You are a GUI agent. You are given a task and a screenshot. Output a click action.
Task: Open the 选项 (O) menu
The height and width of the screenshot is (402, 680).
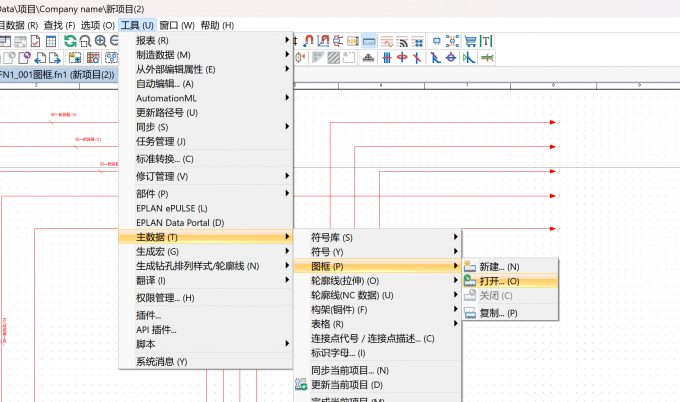(98, 25)
